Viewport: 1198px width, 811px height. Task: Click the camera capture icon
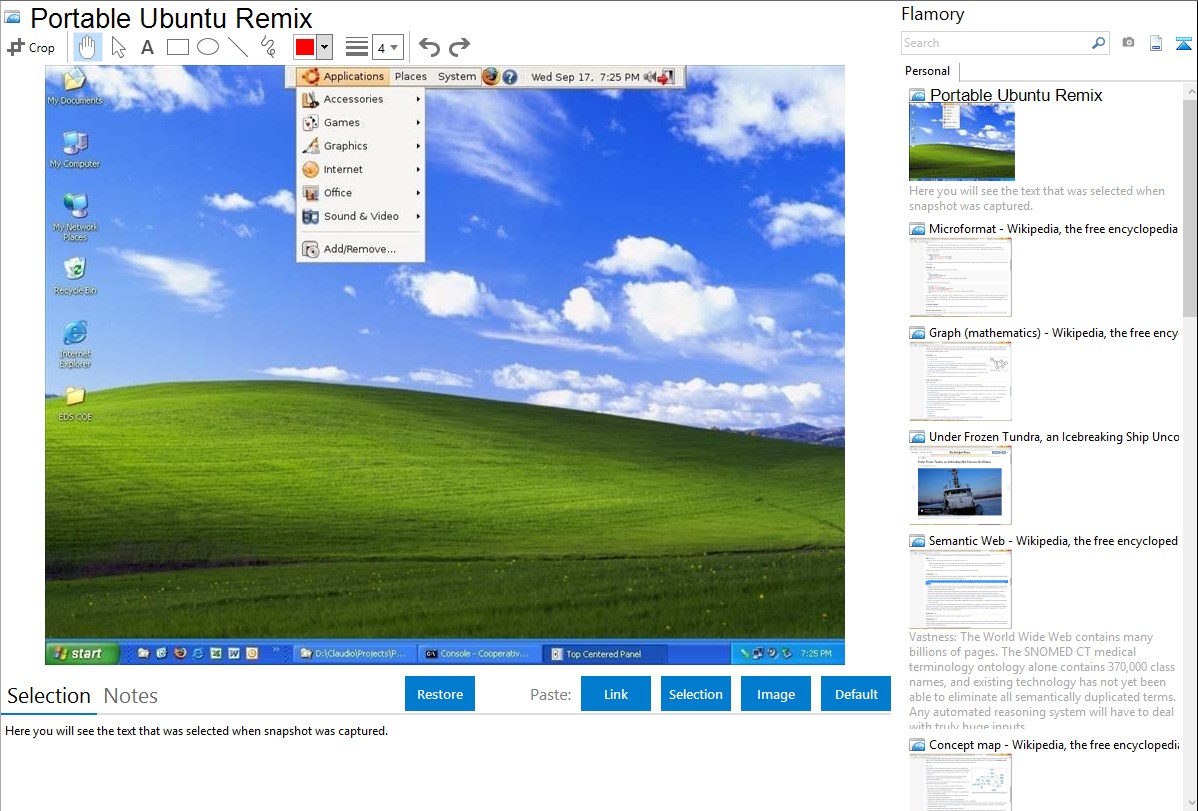[x=1128, y=43]
